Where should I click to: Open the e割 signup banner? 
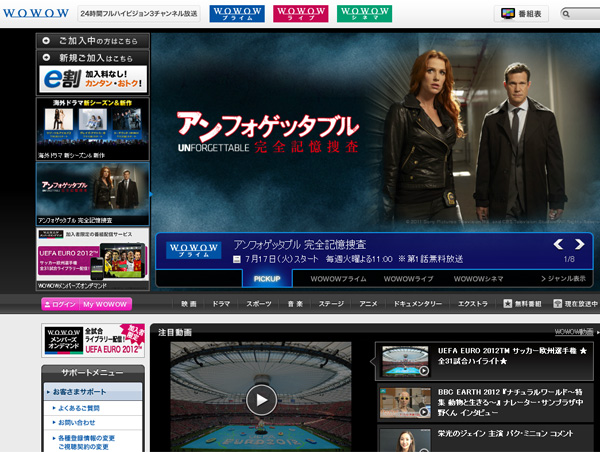(93, 79)
